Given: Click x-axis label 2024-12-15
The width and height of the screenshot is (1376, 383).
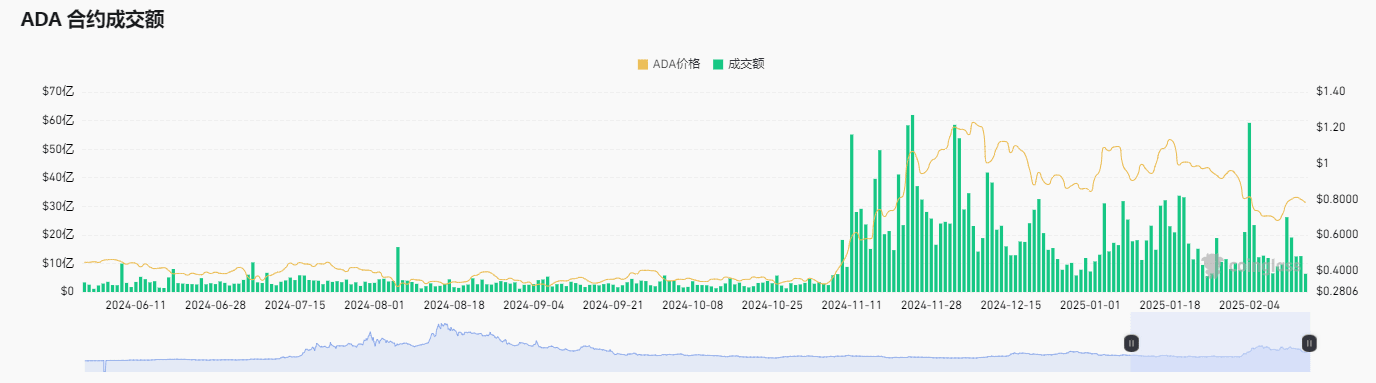Looking at the screenshot, I should (1010, 305).
